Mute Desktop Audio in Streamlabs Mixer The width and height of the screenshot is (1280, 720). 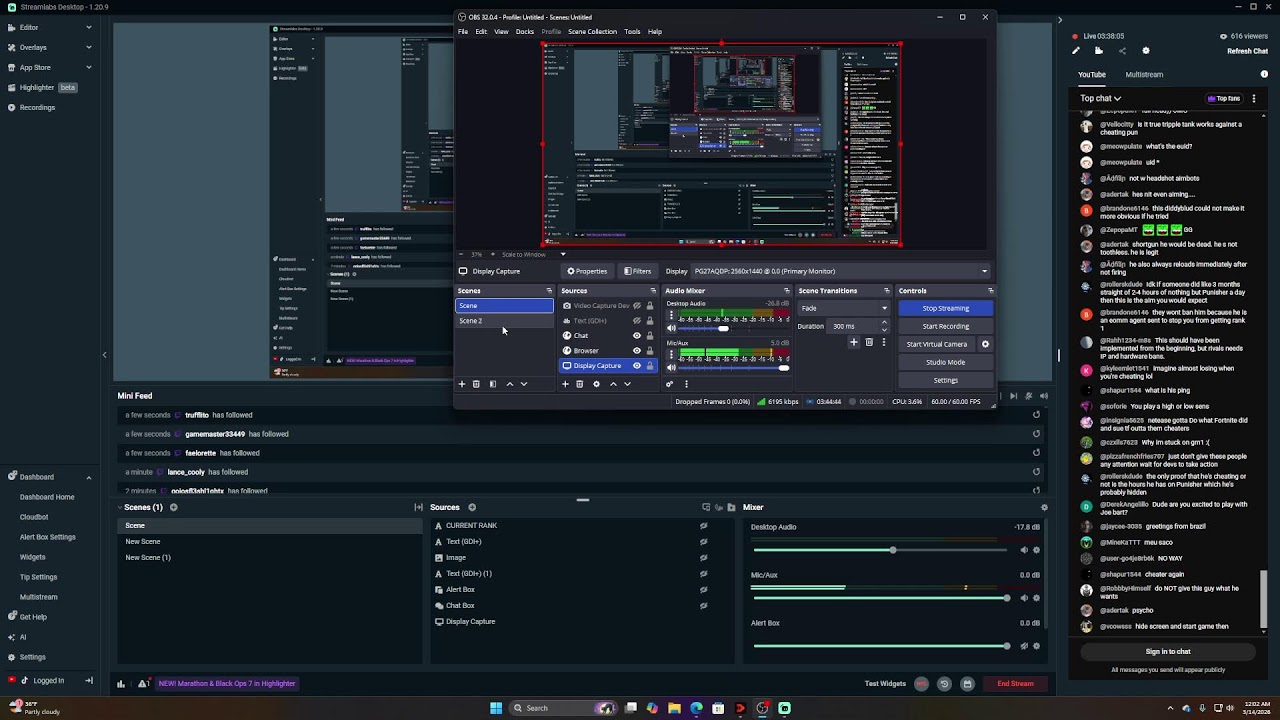(1023, 550)
